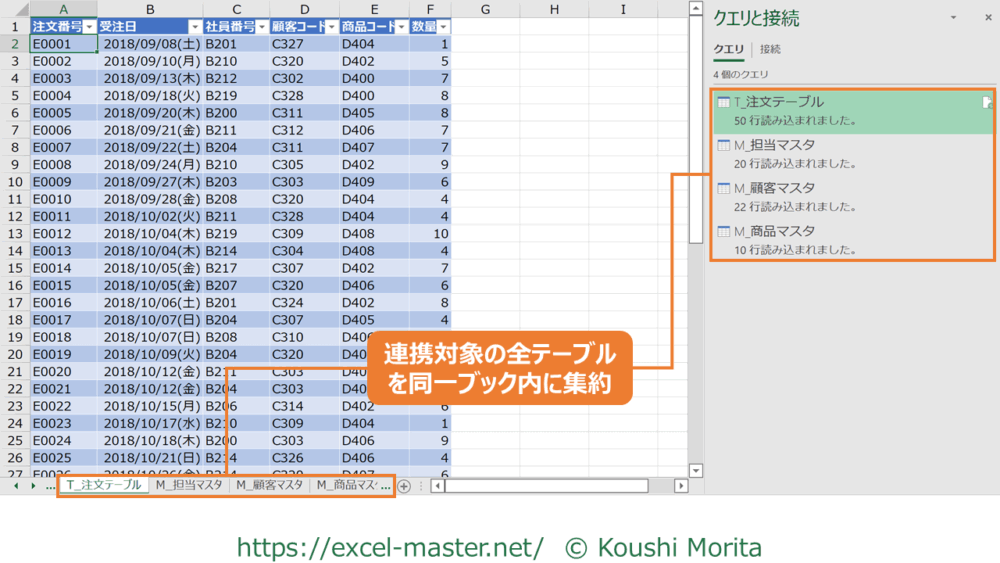This screenshot has height=563, width=1000.
Task: Open the 注文番号 column filter dropdown
Action: tap(89, 27)
